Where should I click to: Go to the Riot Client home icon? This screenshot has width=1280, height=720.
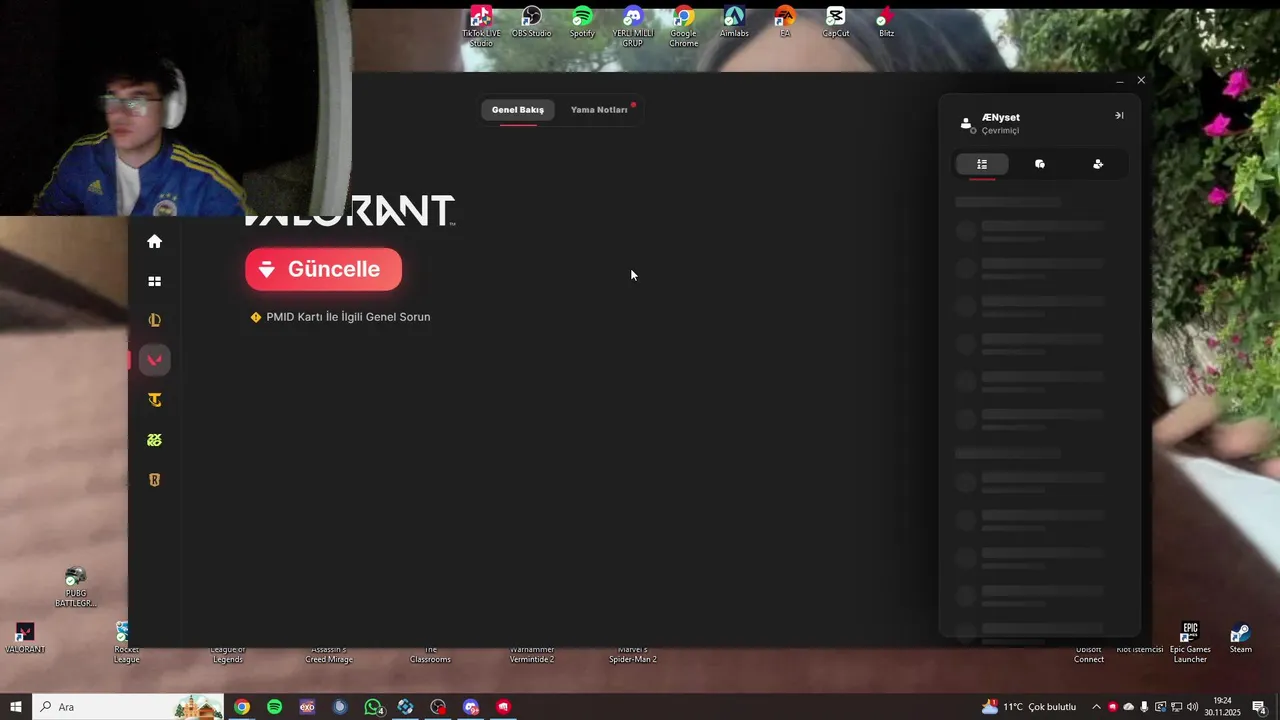tap(155, 241)
